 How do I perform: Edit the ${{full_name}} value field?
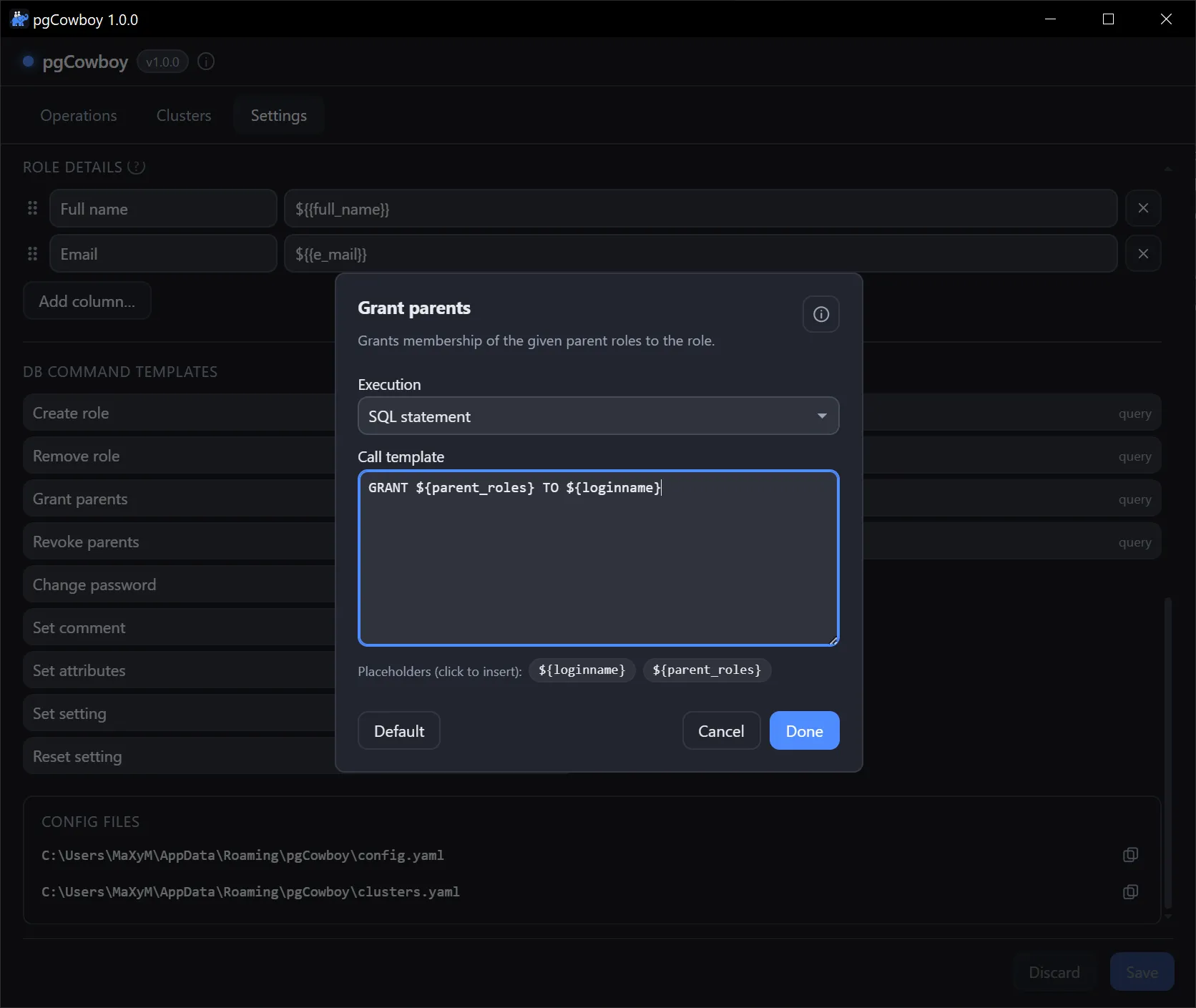[x=700, y=208]
